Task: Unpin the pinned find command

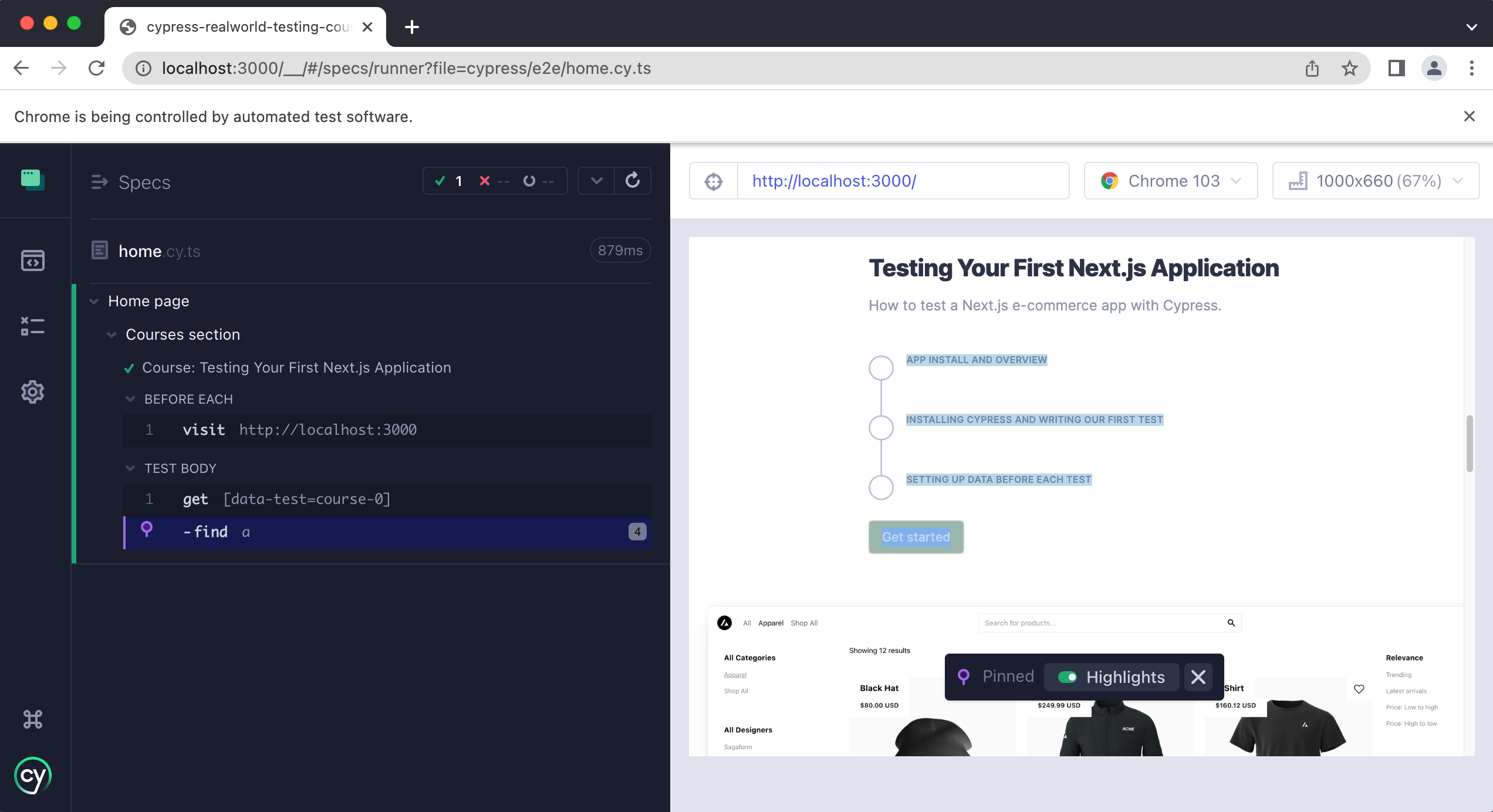Action: 147,530
